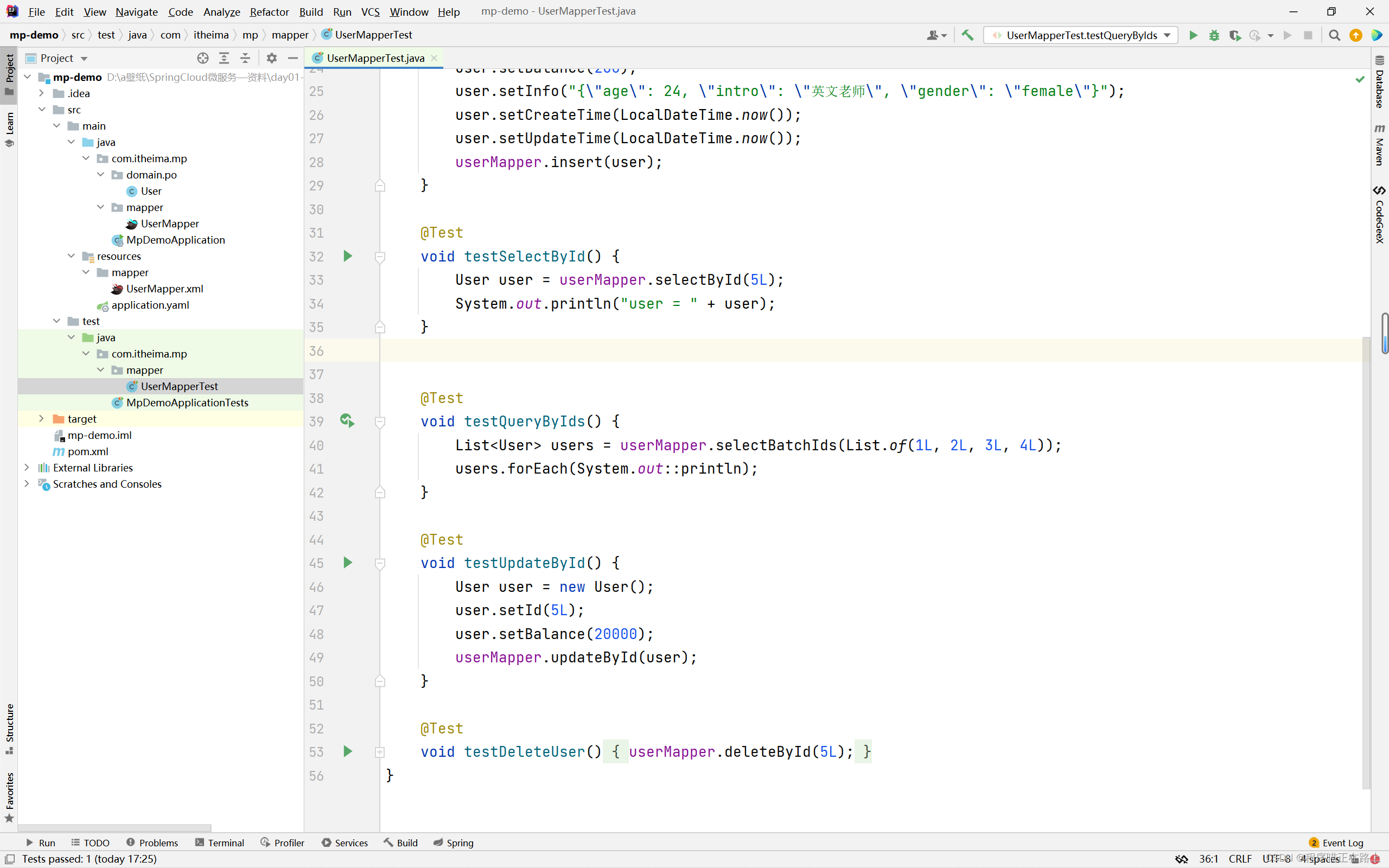Click the Run test button on line 32
Image resolution: width=1389 pixels, height=868 pixels.
coord(347,256)
